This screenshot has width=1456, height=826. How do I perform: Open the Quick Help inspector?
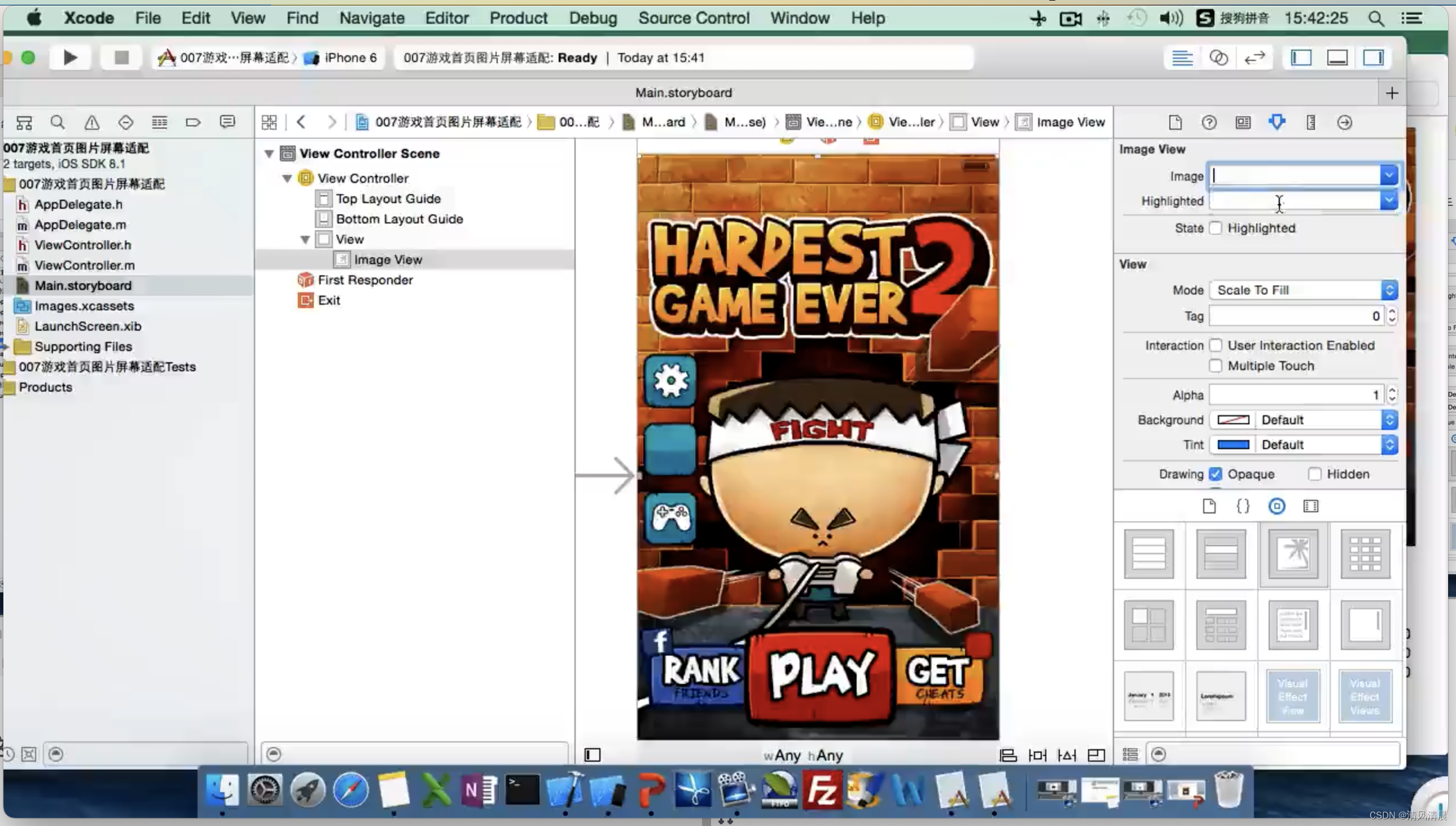pos(1209,122)
